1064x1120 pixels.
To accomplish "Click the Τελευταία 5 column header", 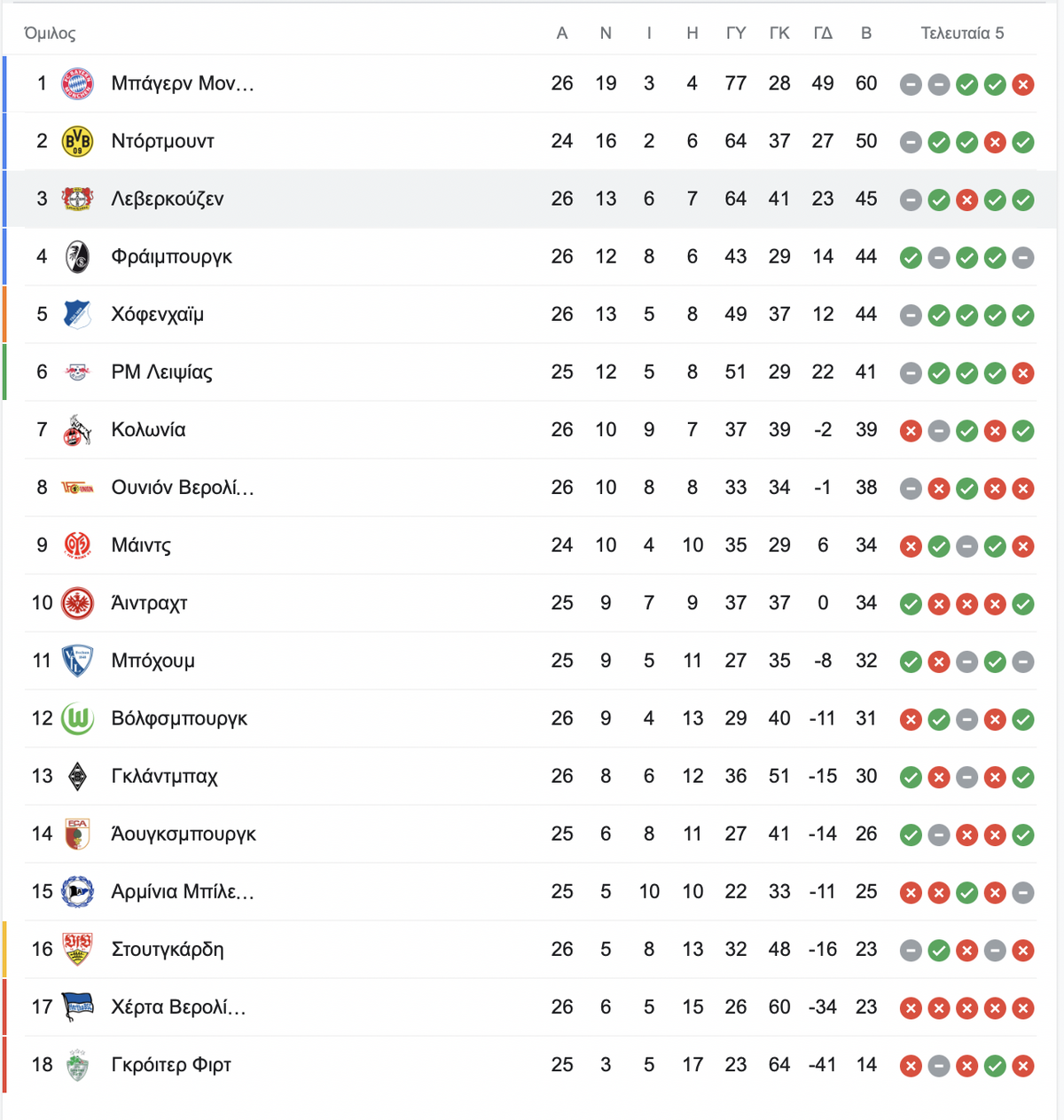I will point(962,34).
